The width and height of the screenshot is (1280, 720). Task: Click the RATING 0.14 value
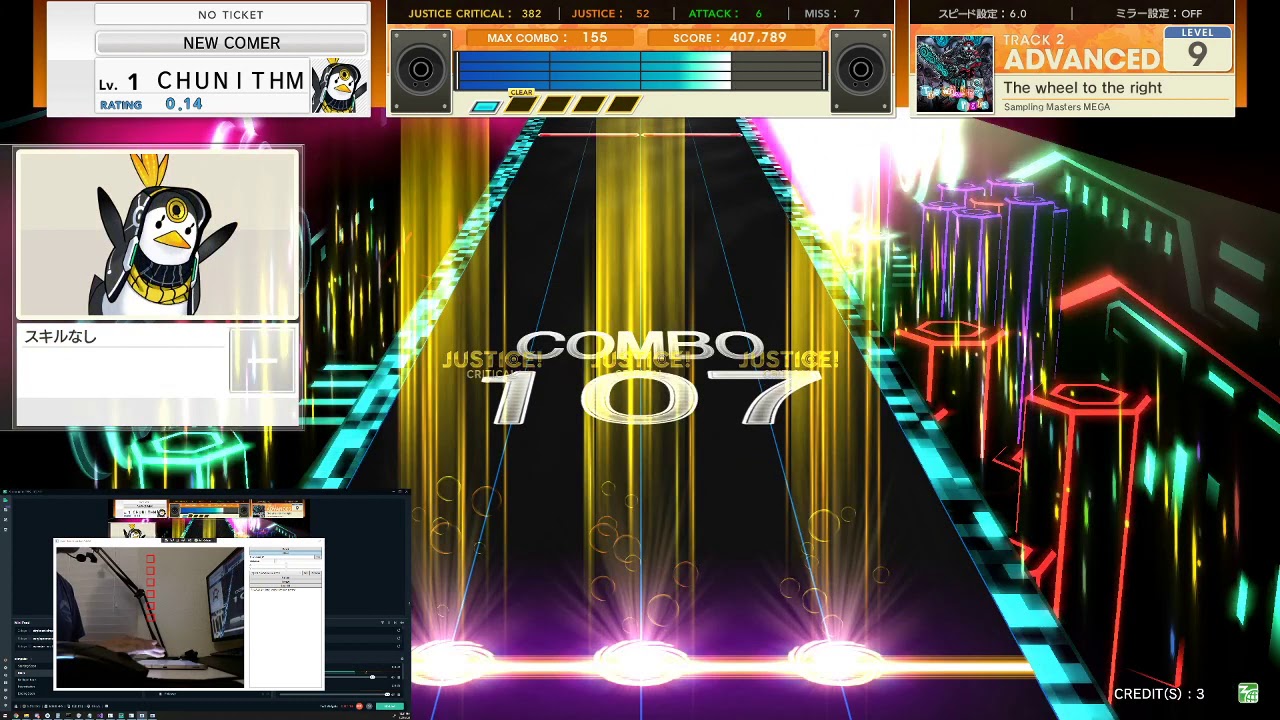tap(184, 104)
